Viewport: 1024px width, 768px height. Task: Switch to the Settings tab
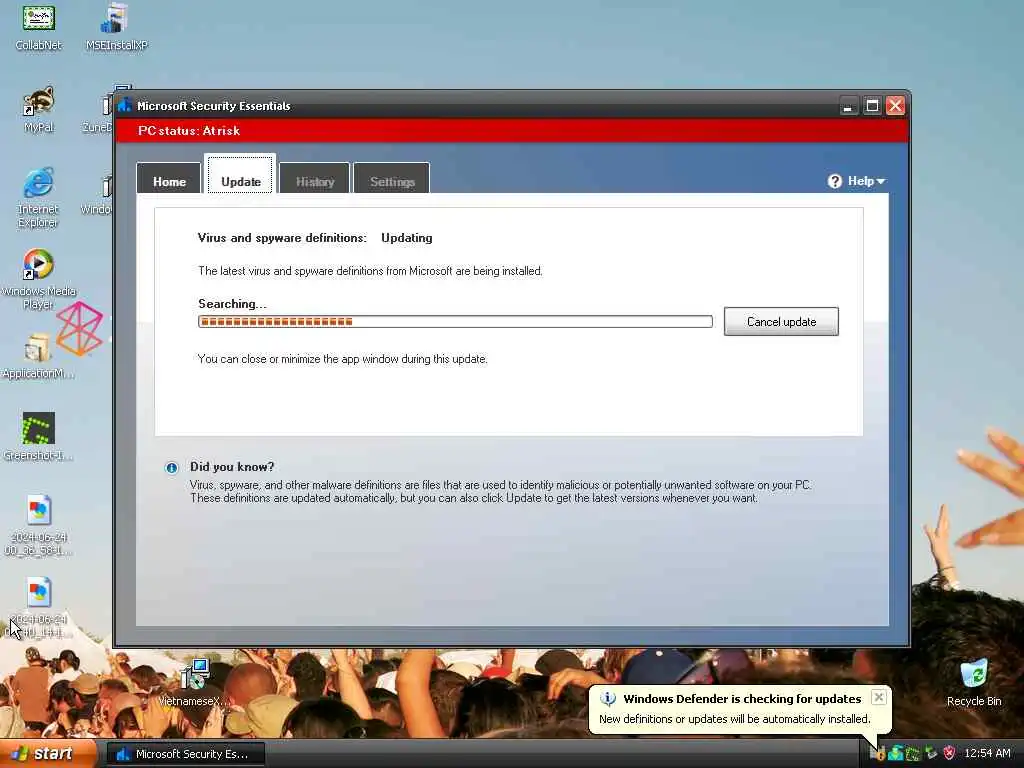coord(392,178)
